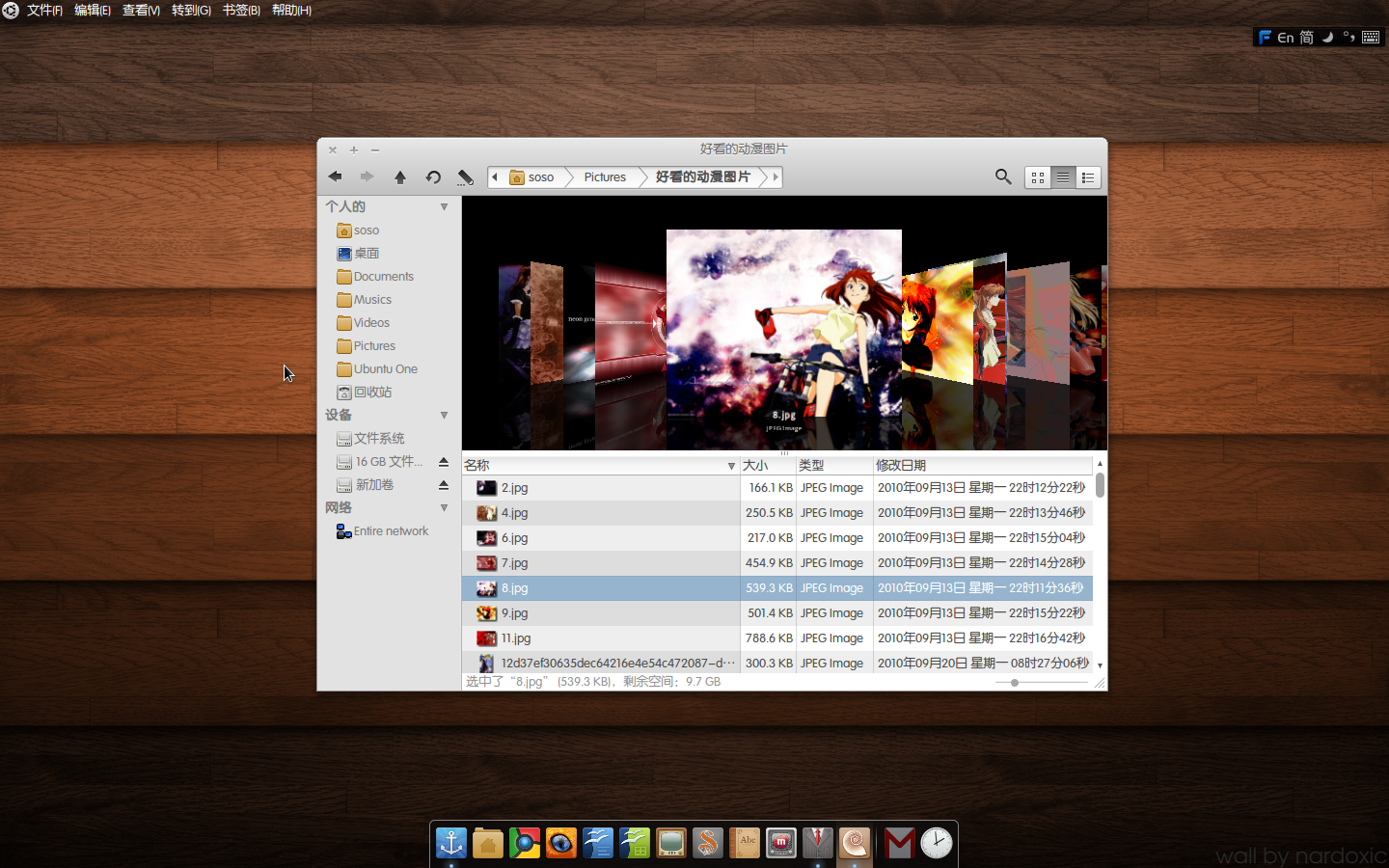This screenshot has width=1389, height=868.
Task: Open 回收站 trash in sidebar
Action: [364, 393]
